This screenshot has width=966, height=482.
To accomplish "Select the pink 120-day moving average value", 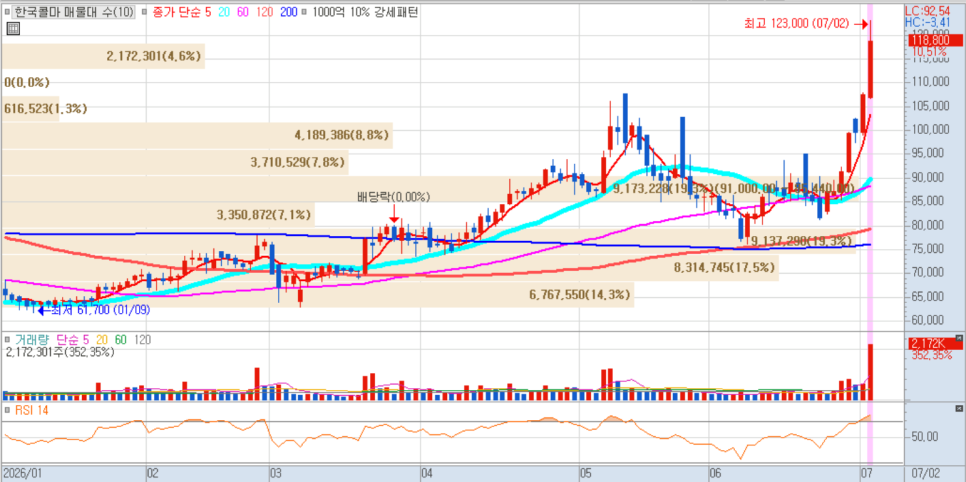I will coord(263,11).
